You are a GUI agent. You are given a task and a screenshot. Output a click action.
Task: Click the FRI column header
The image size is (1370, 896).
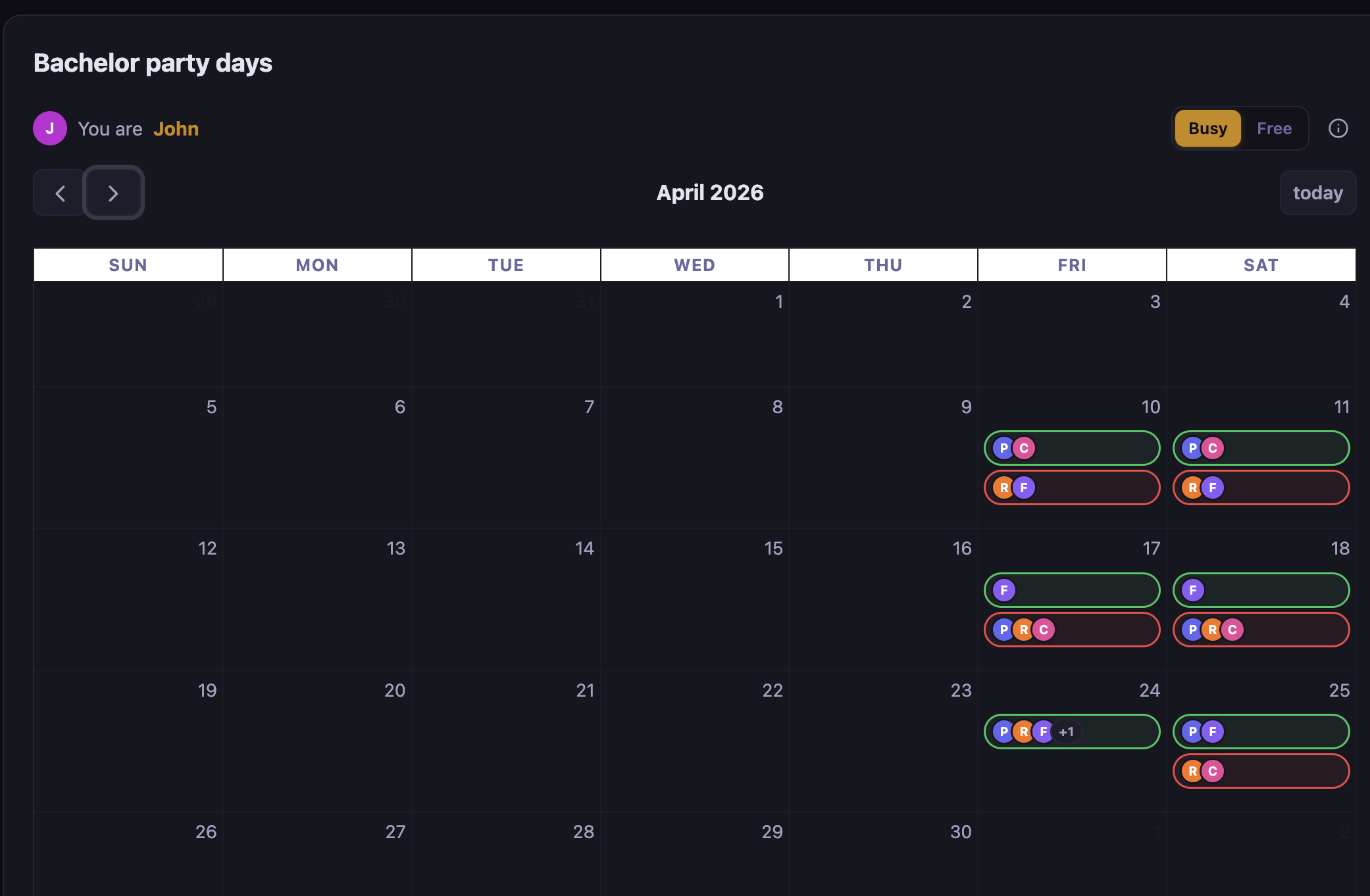pyautogui.click(x=1072, y=265)
